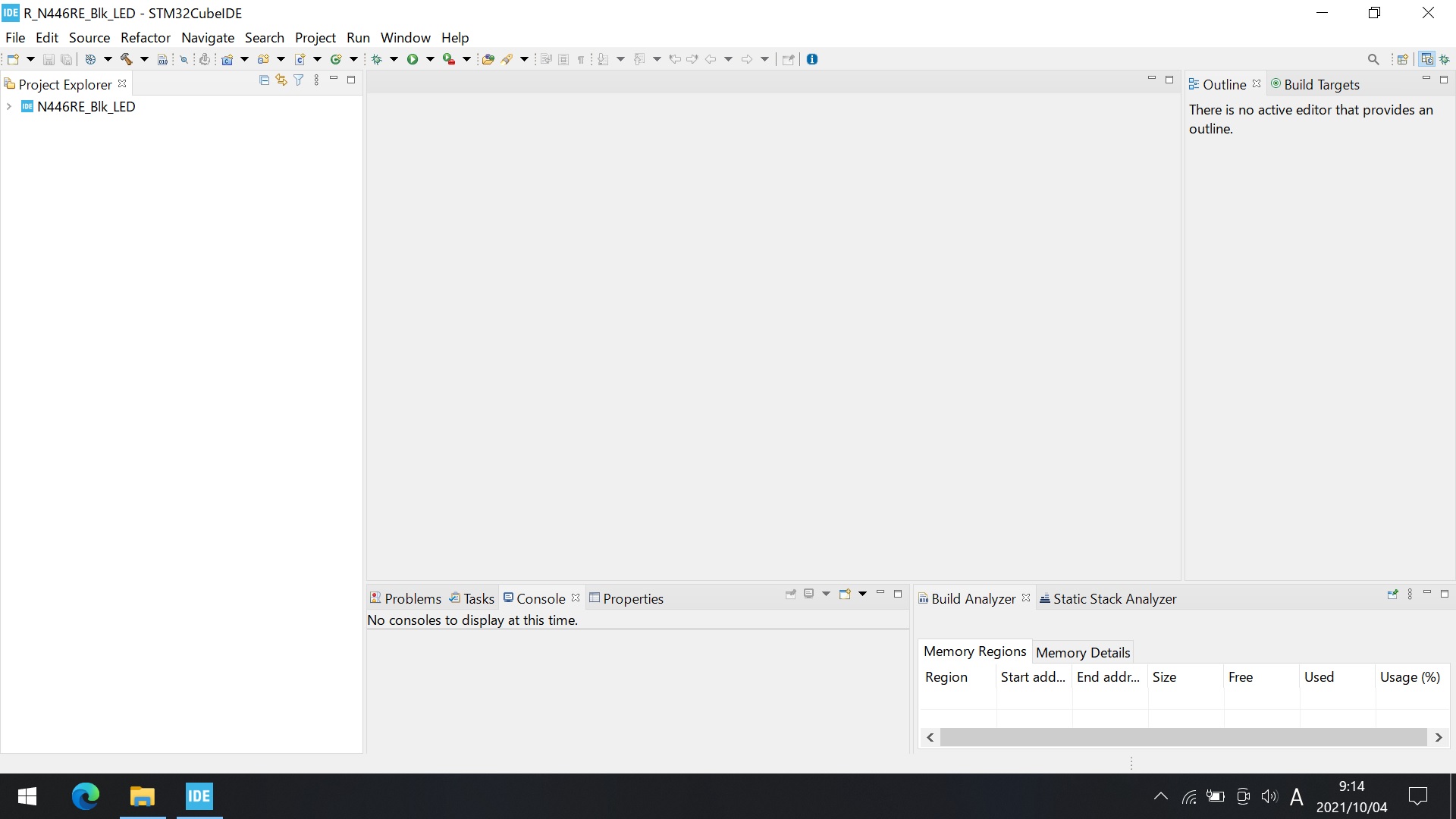Image resolution: width=1456 pixels, height=819 pixels.
Task: Click the Static Stack Analyzer tab icon
Action: [1046, 598]
